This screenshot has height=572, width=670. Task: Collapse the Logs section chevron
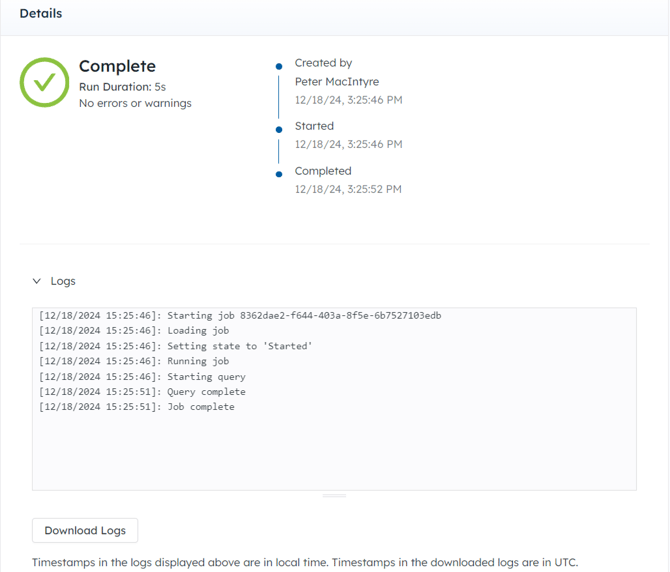[37, 281]
